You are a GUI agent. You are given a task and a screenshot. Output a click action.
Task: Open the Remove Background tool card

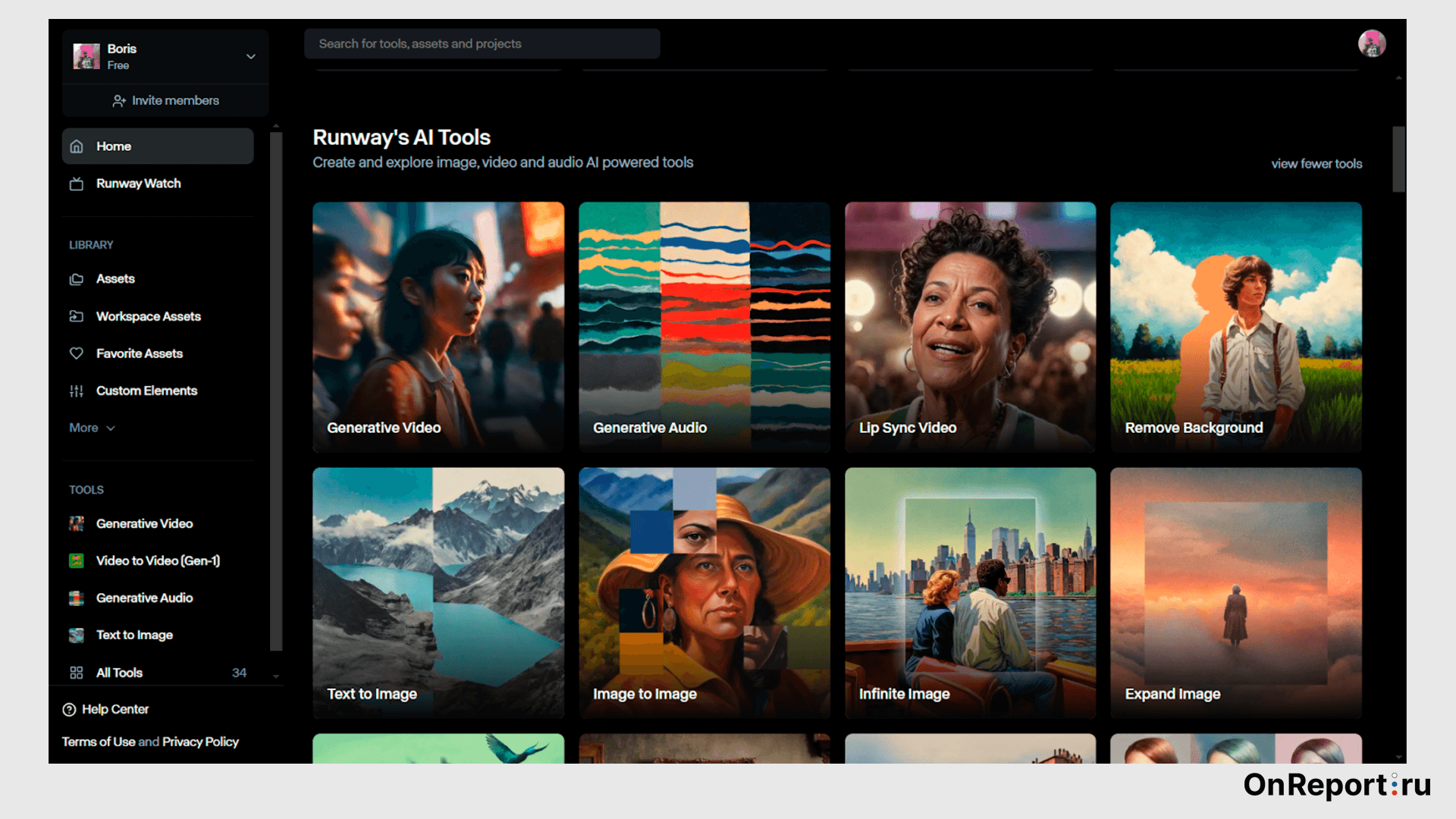pyautogui.click(x=1236, y=327)
